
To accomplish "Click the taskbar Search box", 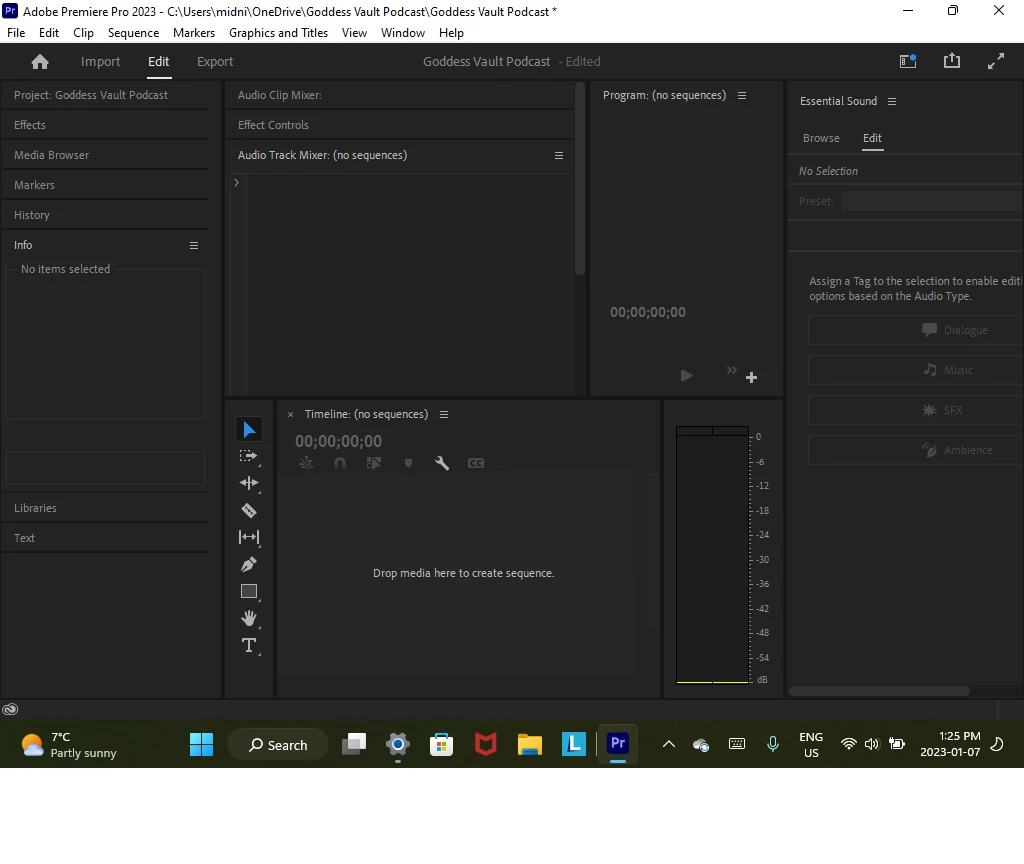I will pyautogui.click(x=278, y=744).
